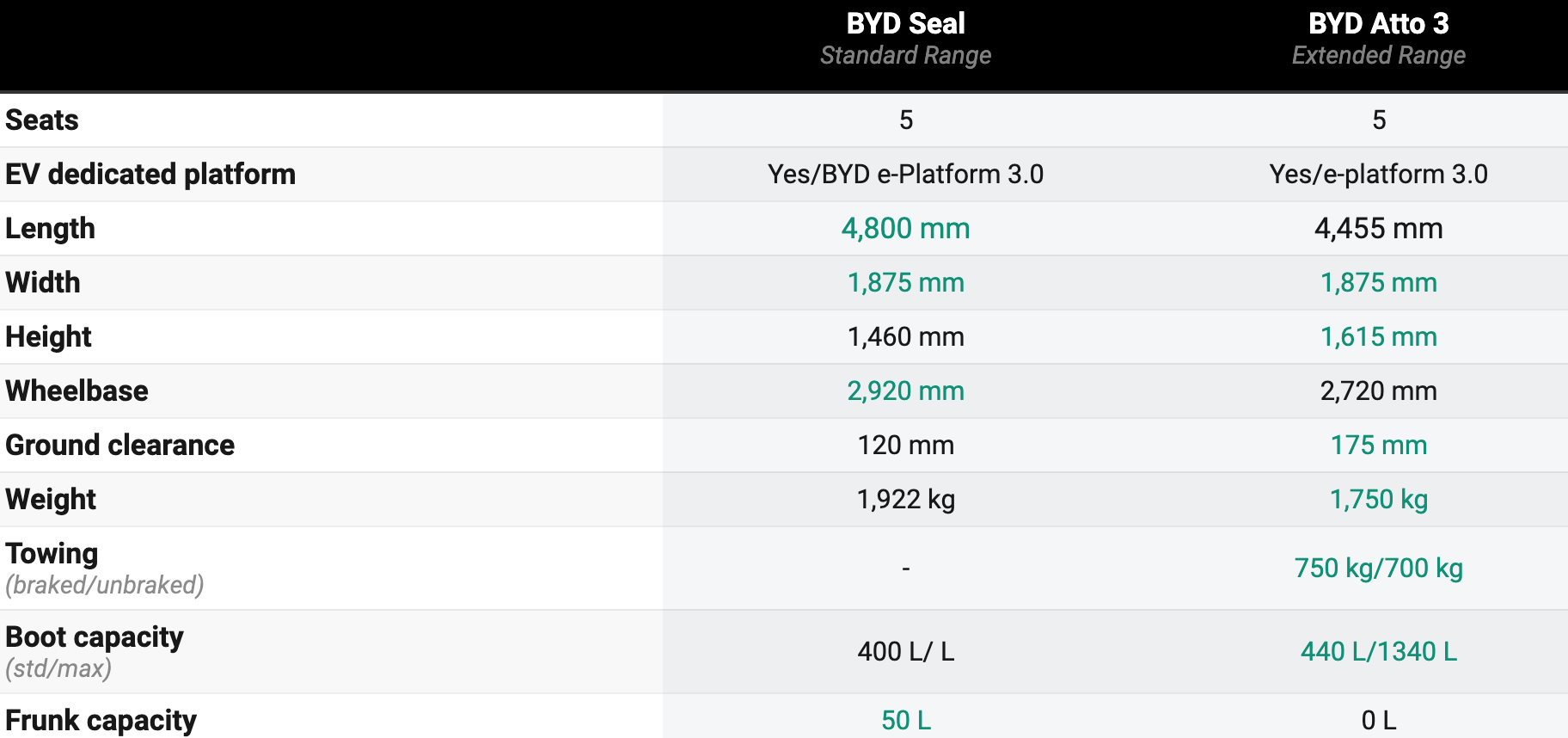The height and width of the screenshot is (738, 1568).
Task: Click the 1,615 mm height value
Action: click(1378, 337)
